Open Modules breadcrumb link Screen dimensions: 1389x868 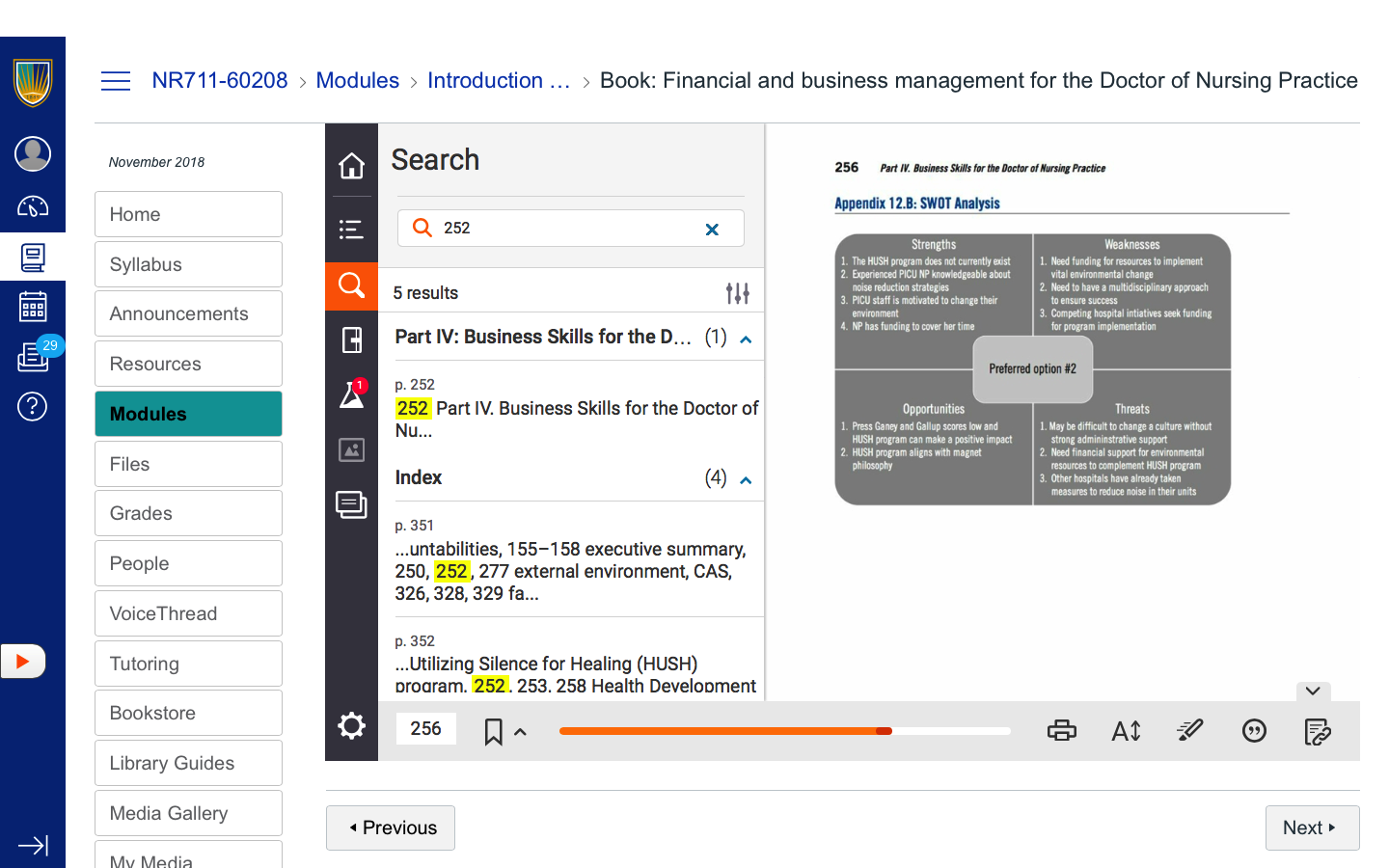pos(357,81)
